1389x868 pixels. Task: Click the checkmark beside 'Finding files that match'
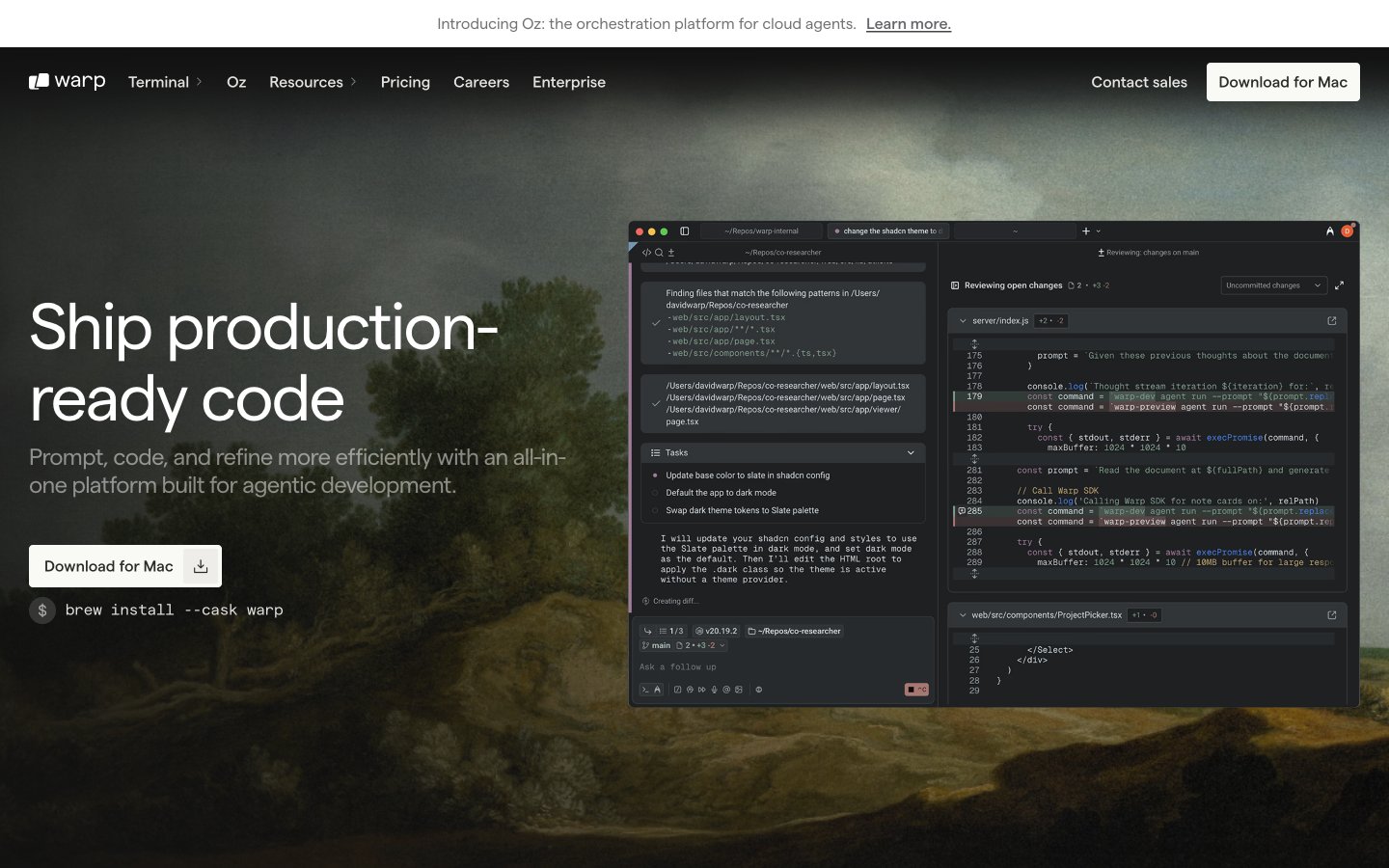tap(656, 323)
